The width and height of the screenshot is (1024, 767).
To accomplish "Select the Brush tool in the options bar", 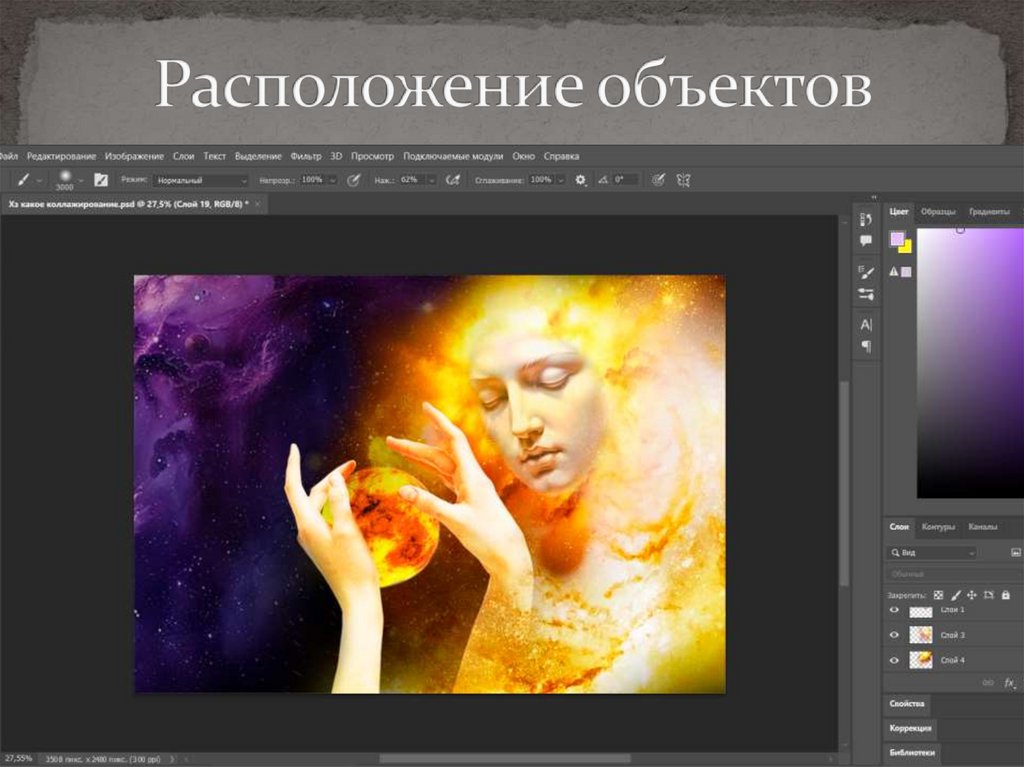I will click(x=24, y=179).
